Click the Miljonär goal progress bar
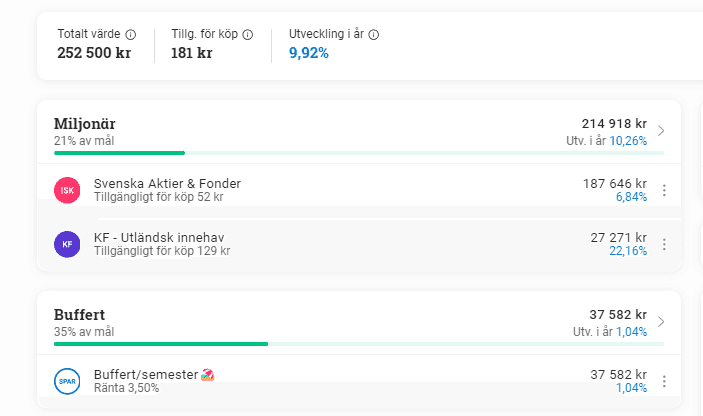The image size is (703, 416). coord(120,153)
